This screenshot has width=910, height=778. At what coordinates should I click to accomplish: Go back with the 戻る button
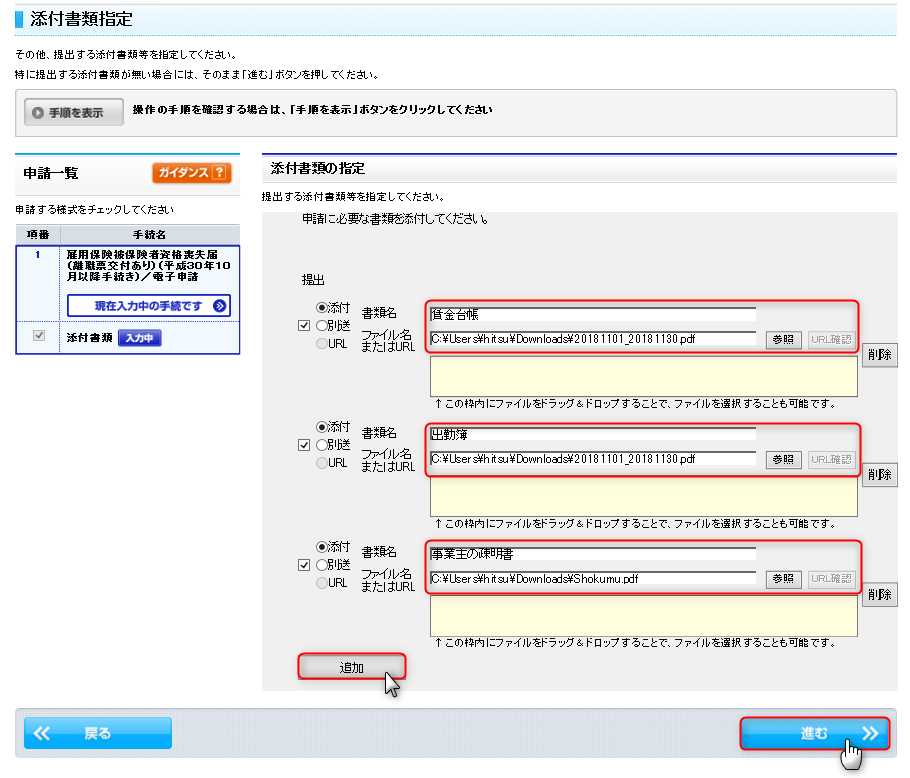pyautogui.click(x=98, y=733)
